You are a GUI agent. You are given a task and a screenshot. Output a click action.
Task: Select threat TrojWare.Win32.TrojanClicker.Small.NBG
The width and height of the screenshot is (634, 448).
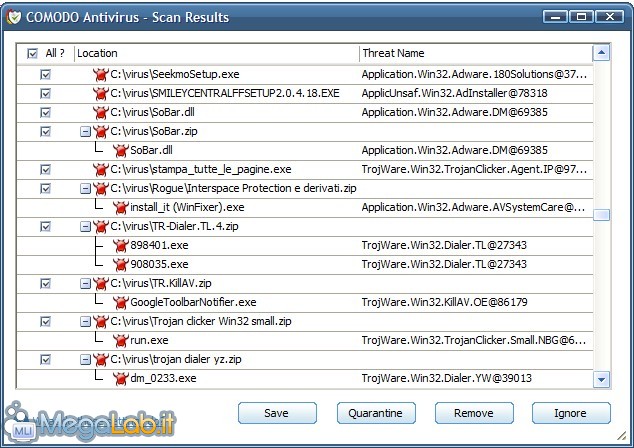click(473, 340)
